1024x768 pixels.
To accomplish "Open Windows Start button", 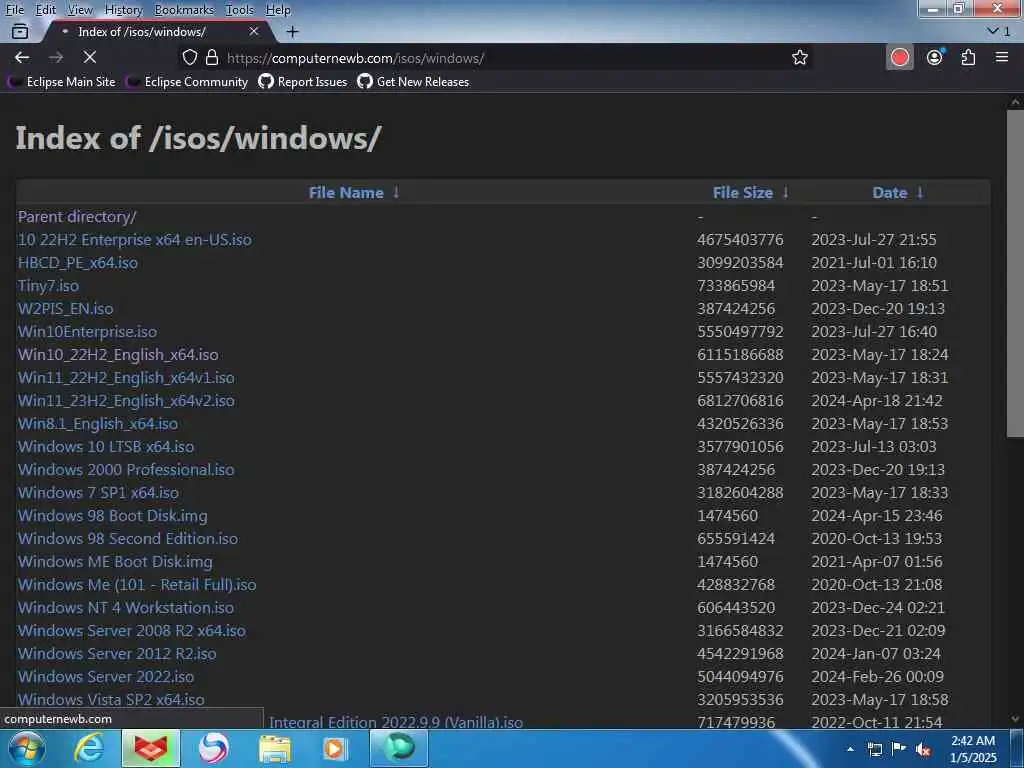I will [26, 749].
